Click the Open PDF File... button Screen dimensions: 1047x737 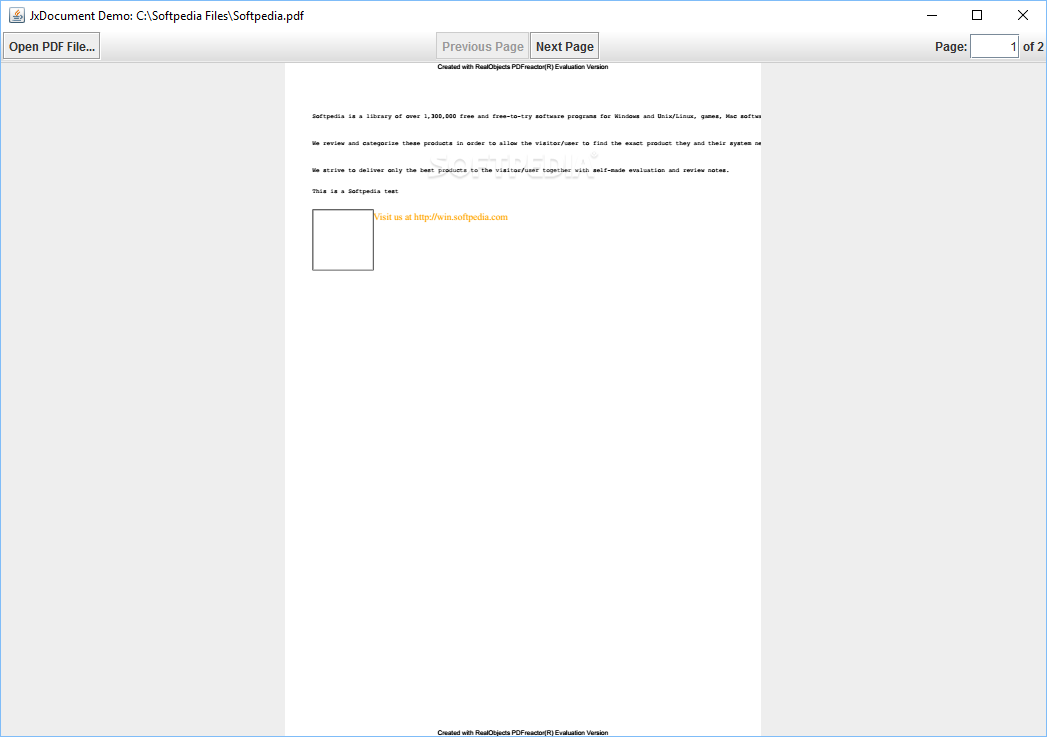click(51, 46)
